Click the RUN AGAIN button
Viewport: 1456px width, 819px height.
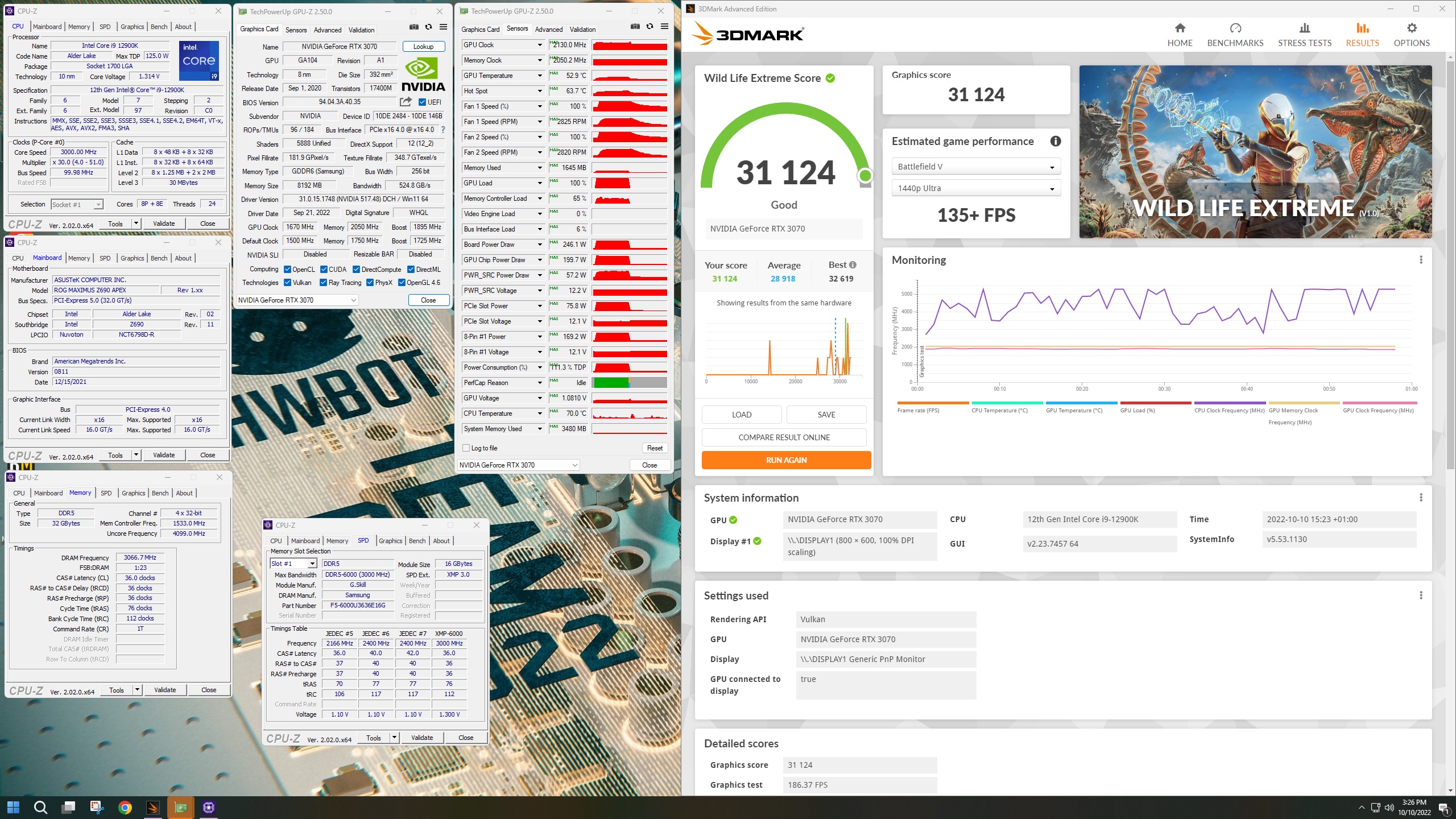(x=786, y=460)
